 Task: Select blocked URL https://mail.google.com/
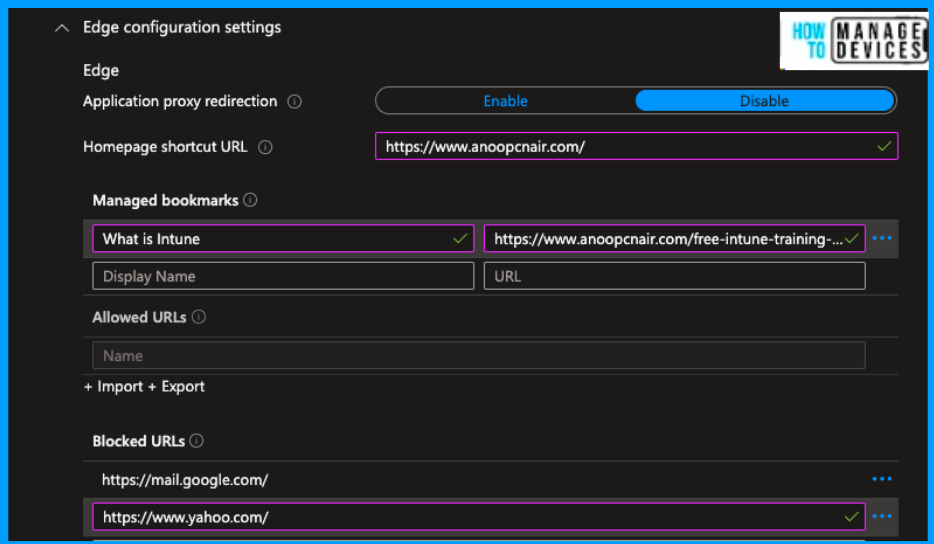point(185,480)
